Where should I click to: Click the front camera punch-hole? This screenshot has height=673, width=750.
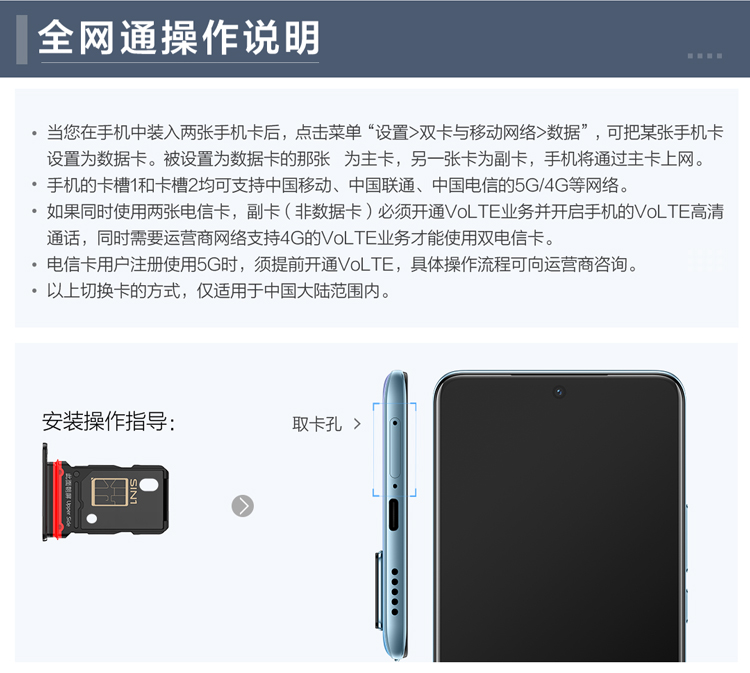coord(559,392)
